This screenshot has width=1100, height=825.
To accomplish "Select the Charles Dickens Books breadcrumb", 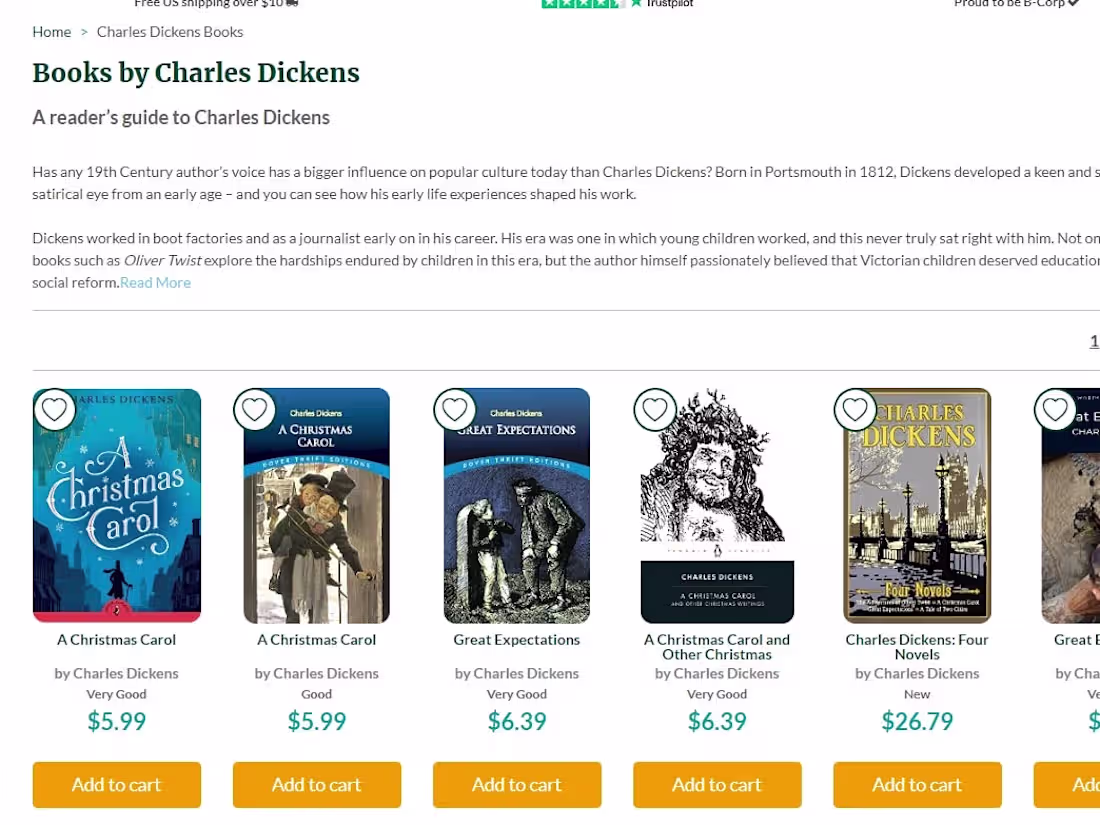I will 169,31.
